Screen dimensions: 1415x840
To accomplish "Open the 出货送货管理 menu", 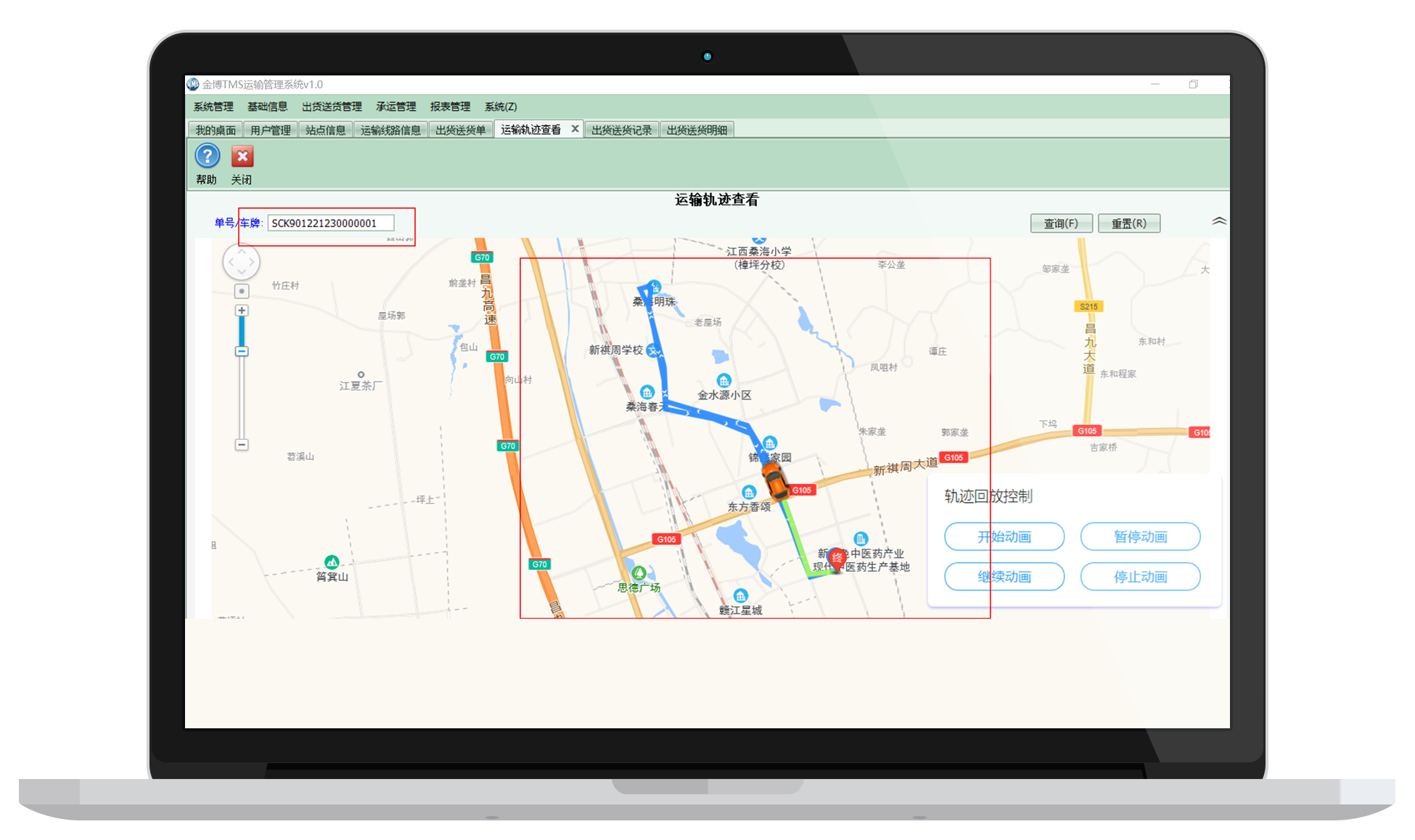I will pyautogui.click(x=332, y=107).
